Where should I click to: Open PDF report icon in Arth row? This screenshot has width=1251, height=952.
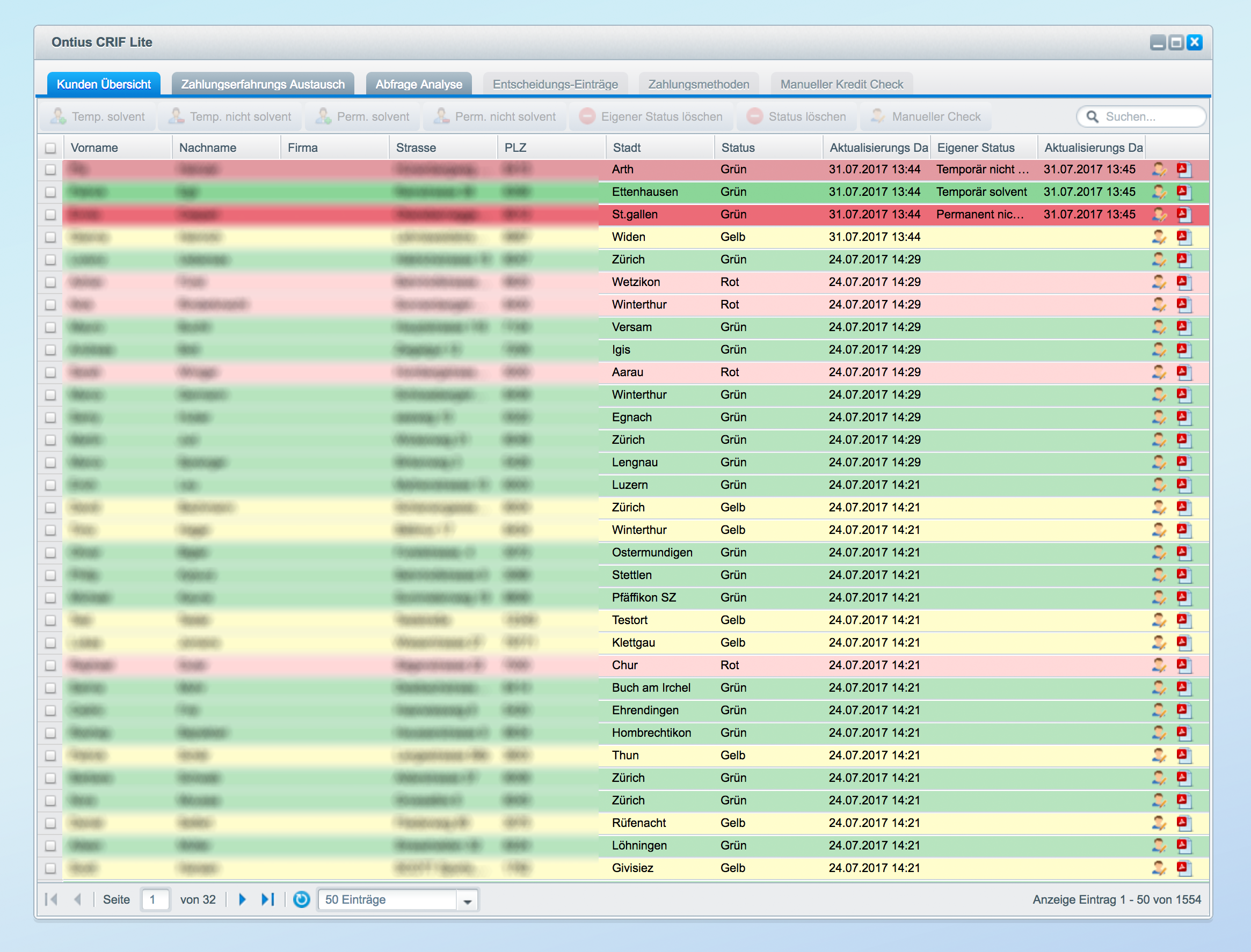(x=1183, y=170)
